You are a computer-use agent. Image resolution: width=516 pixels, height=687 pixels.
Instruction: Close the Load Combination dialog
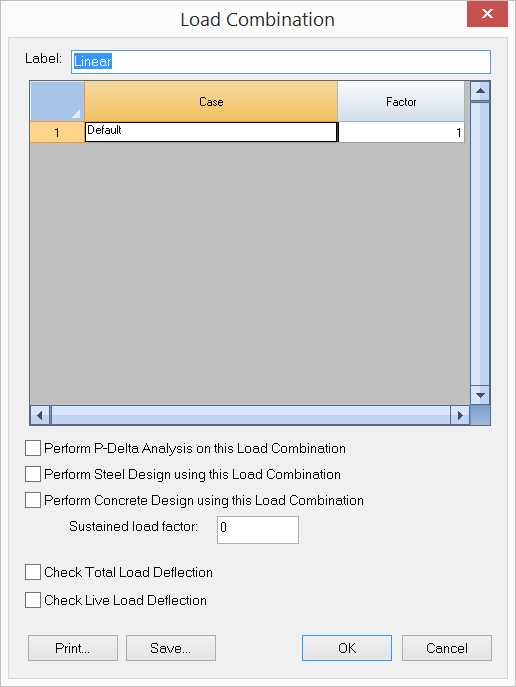pyautogui.click(x=487, y=14)
